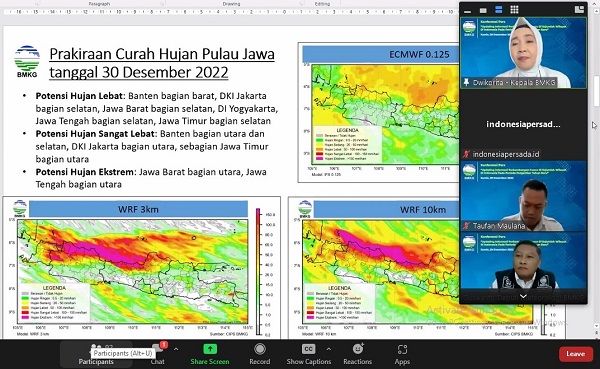Select the bottom Deputi Meteorologi video tile
Screen dimensions: 600x369
click(x=523, y=267)
